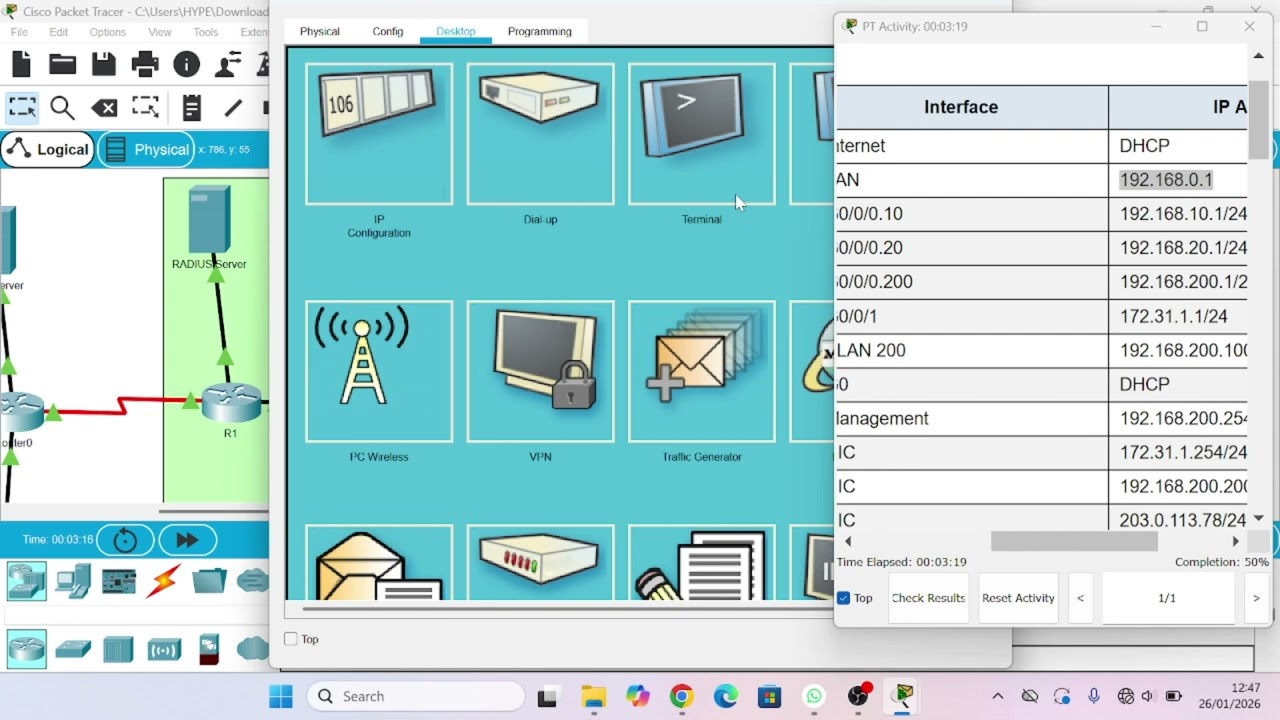This screenshot has height=720, width=1280.
Task: Switch to the Programming tab
Action: click(540, 31)
